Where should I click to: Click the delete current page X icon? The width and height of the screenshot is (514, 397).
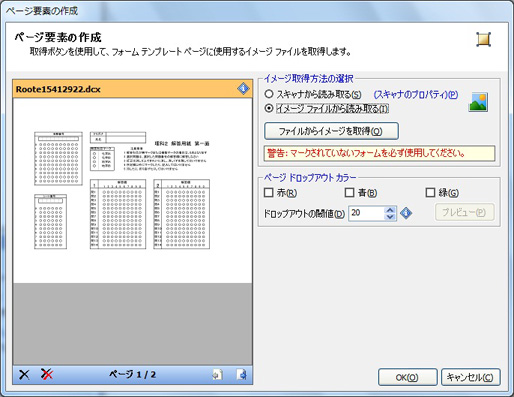click(x=24, y=375)
